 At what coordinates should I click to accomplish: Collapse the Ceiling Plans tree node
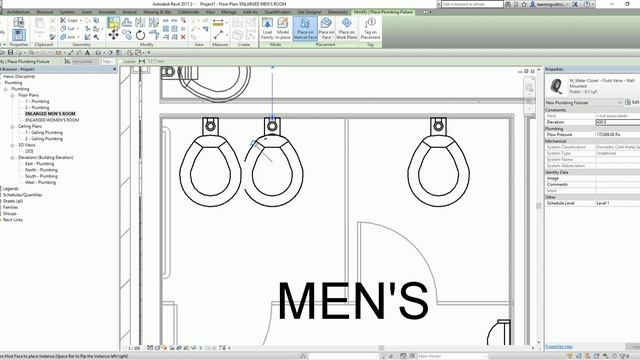pos(13,127)
